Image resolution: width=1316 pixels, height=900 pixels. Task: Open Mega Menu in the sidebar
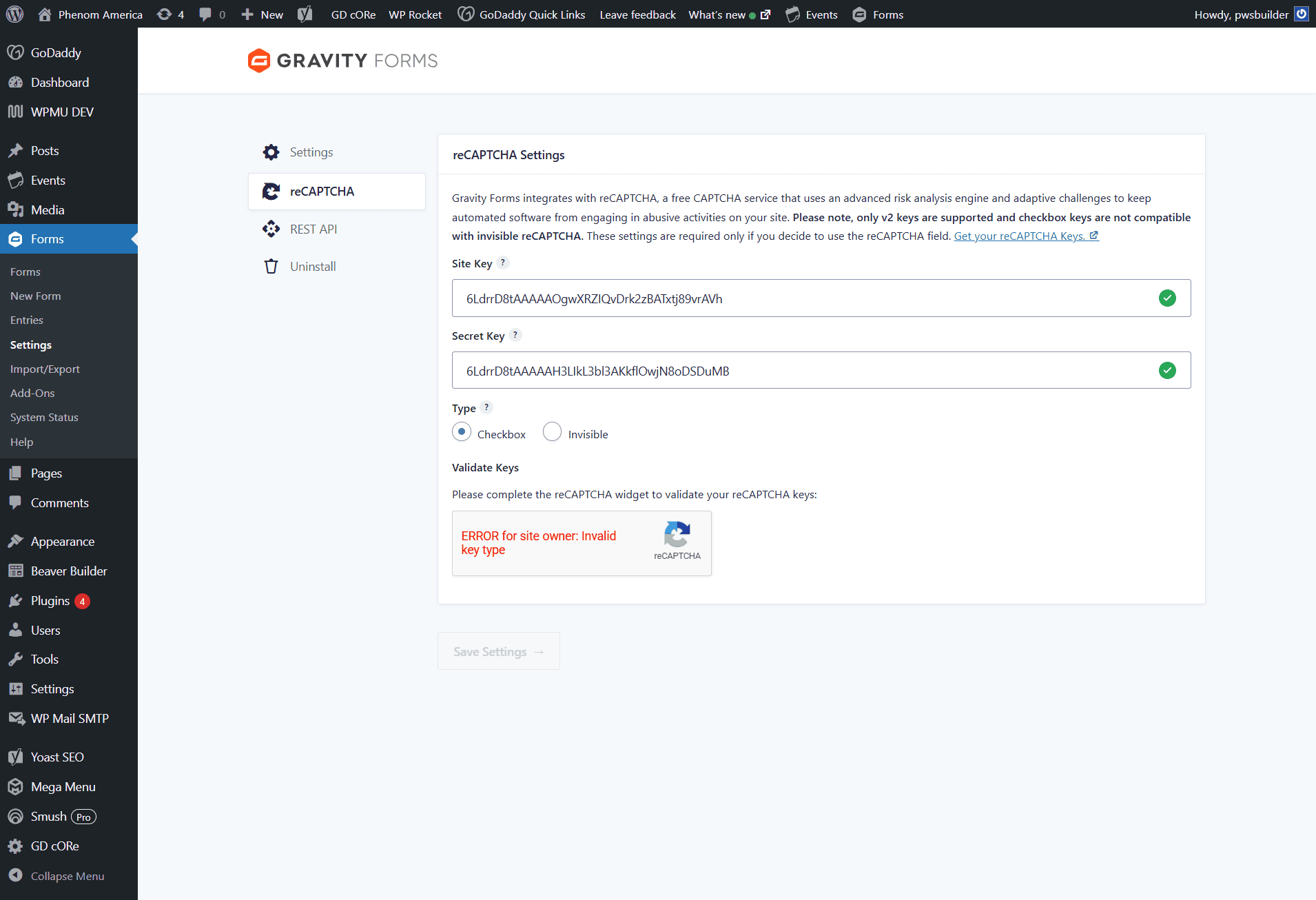69,787
